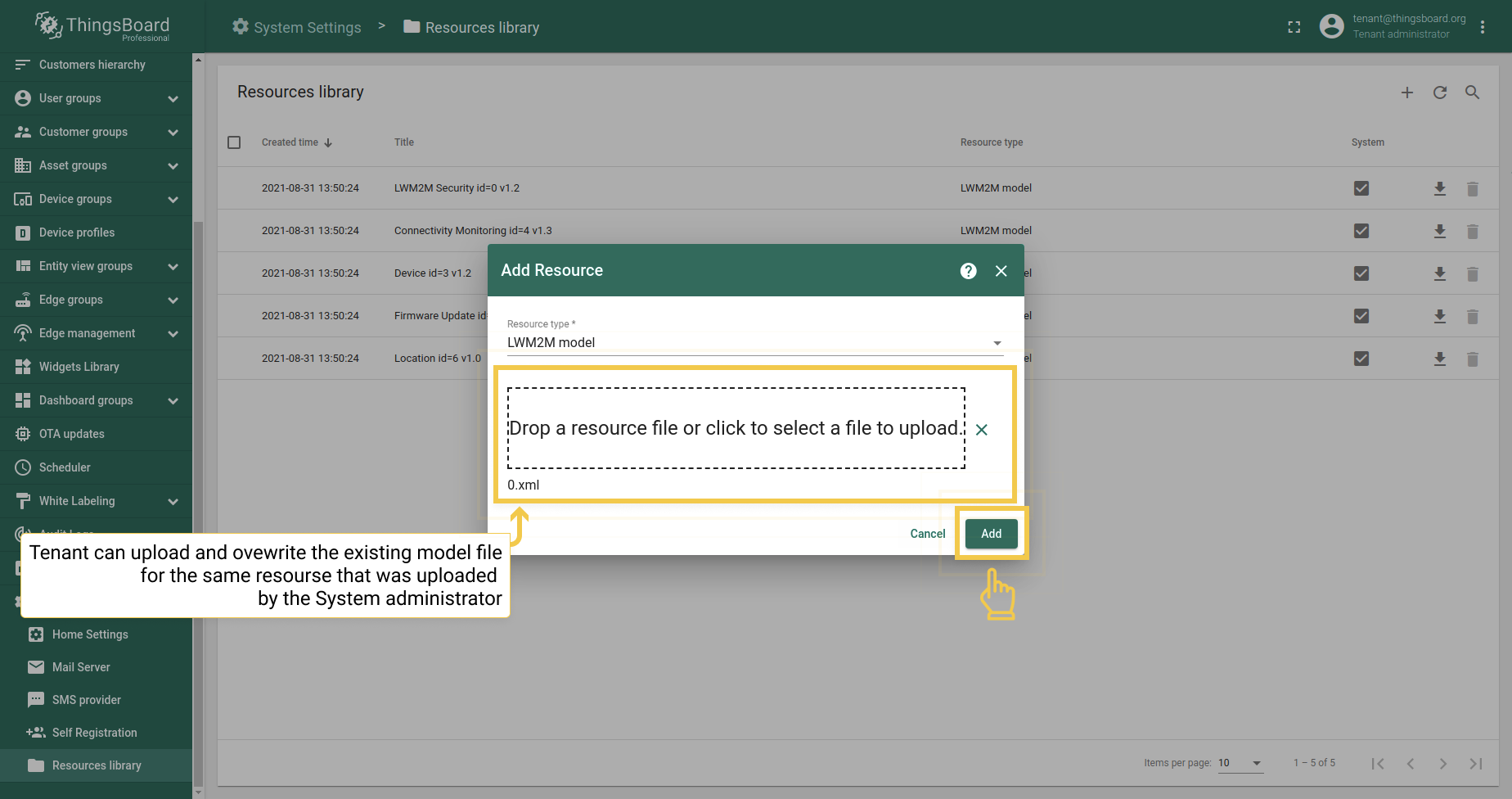Go to the first page

(x=1378, y=764)
